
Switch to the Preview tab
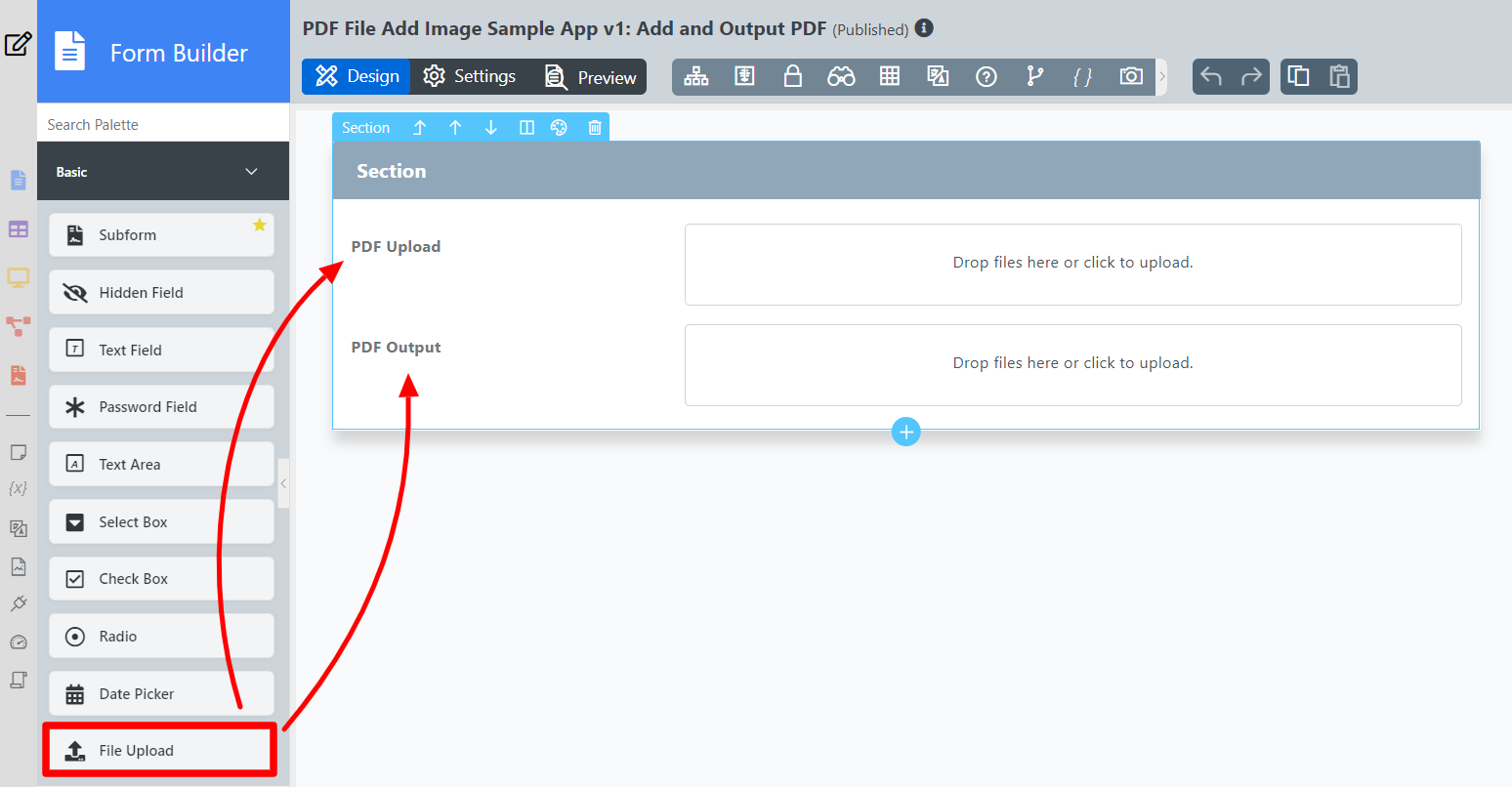click(x=590, y=76)
